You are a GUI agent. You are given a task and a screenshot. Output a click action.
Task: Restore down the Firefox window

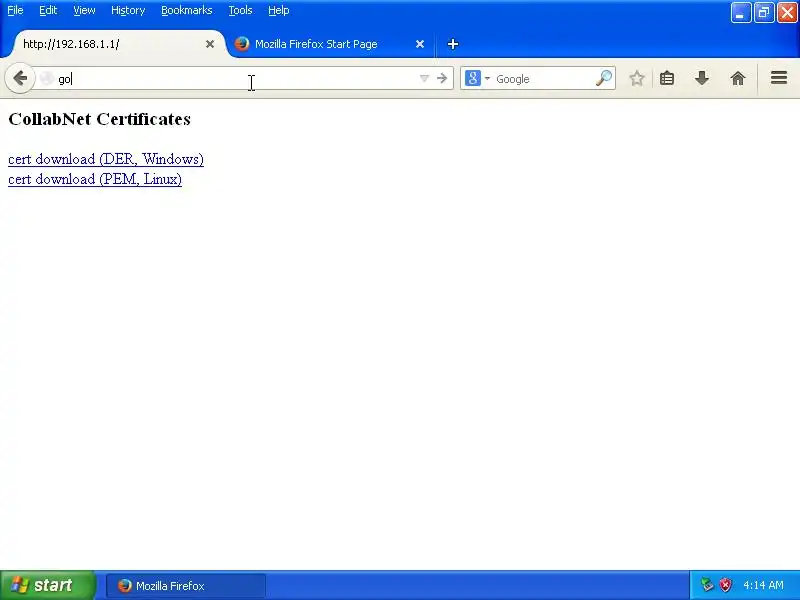click(764, 13)
